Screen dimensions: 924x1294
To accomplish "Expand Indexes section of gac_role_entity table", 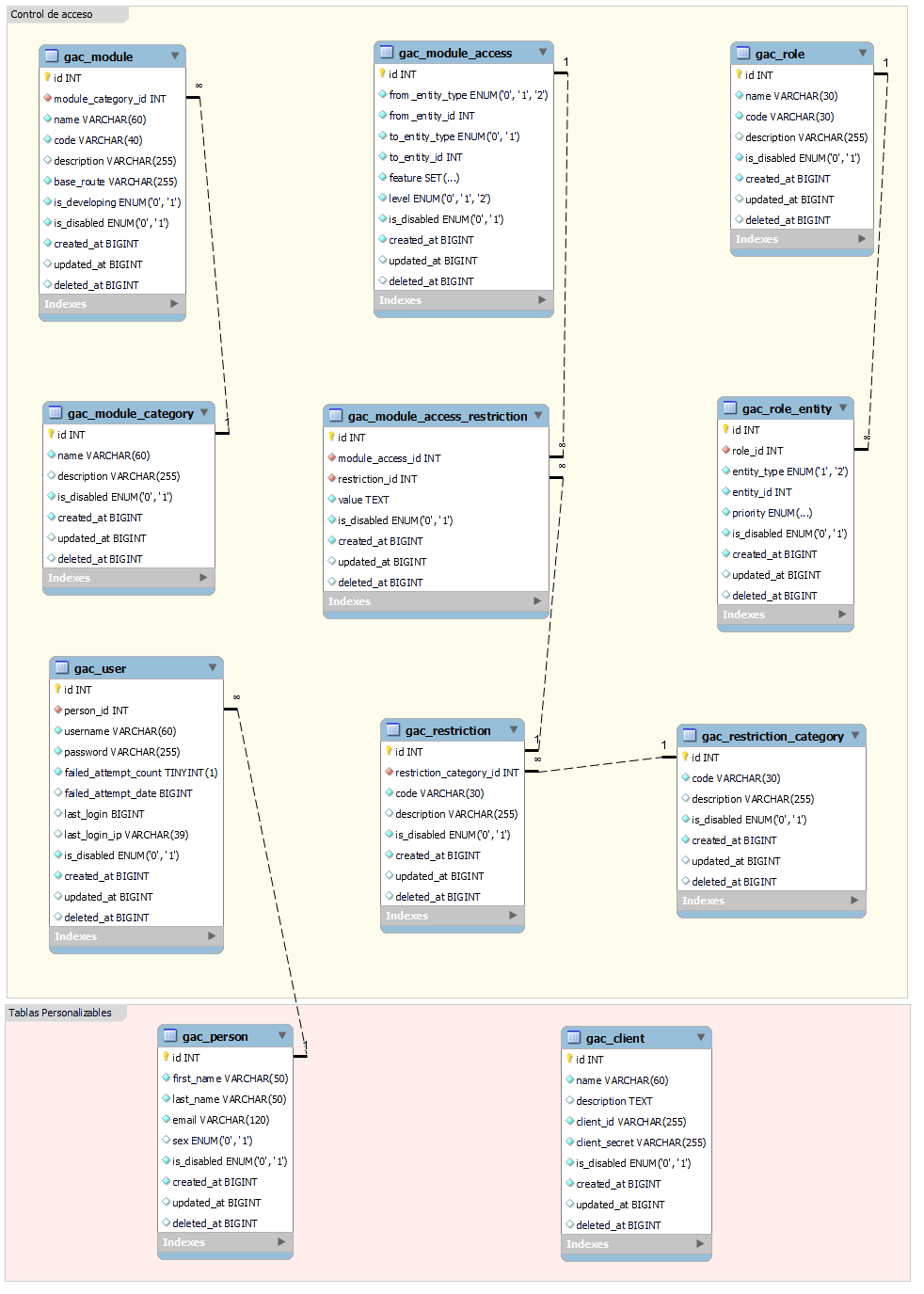I will point(842,615).
